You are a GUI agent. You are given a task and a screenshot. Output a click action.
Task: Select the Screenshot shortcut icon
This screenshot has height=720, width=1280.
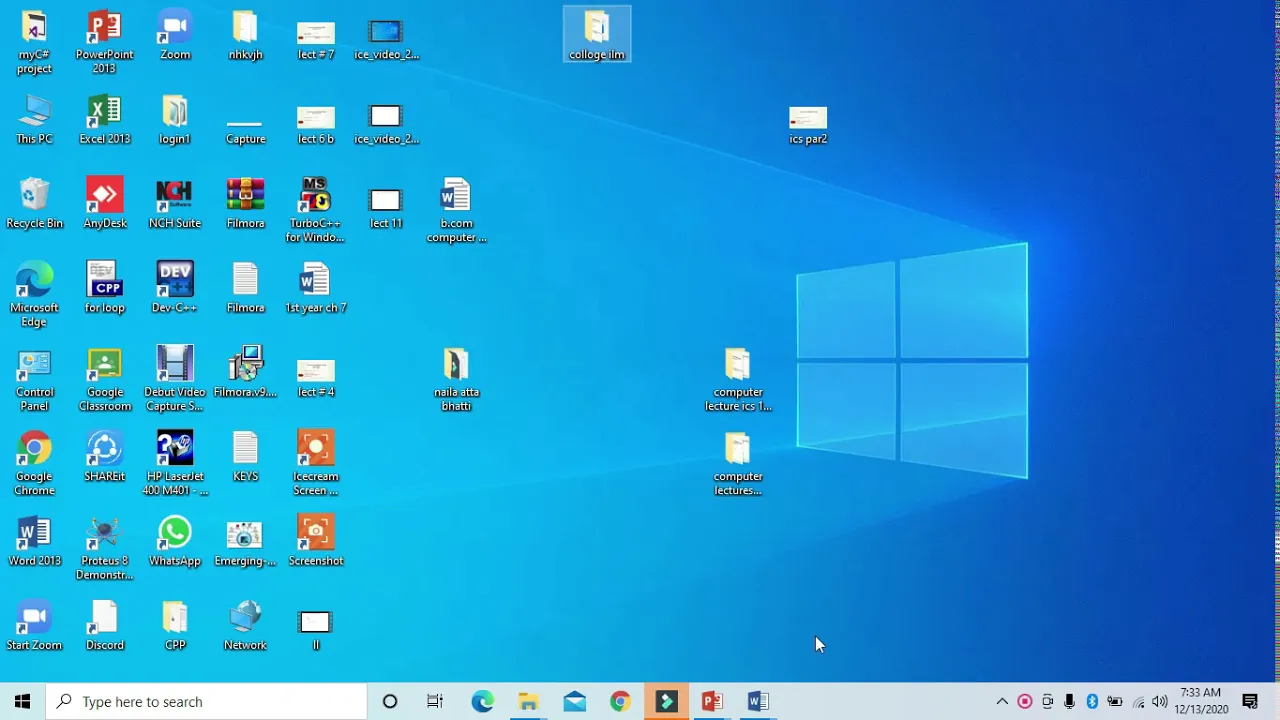click(x=316, y=541)
